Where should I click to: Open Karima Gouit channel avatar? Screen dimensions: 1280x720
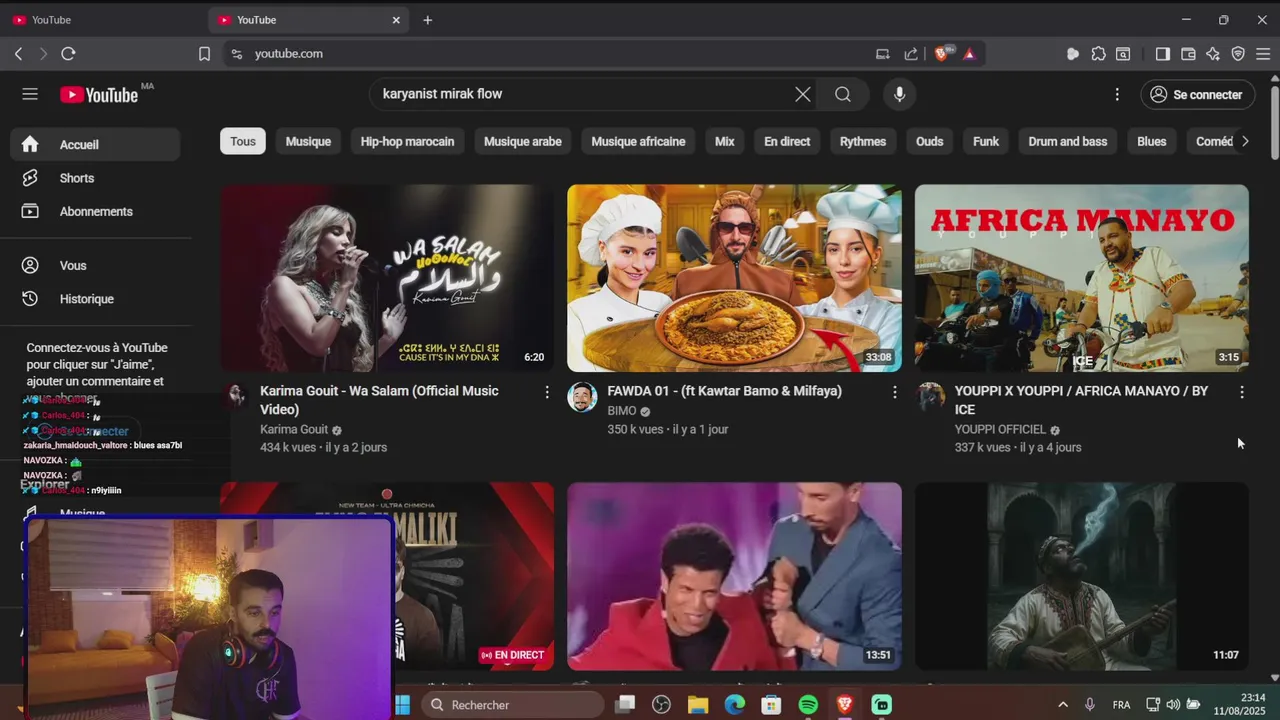[x=235, y=397]
